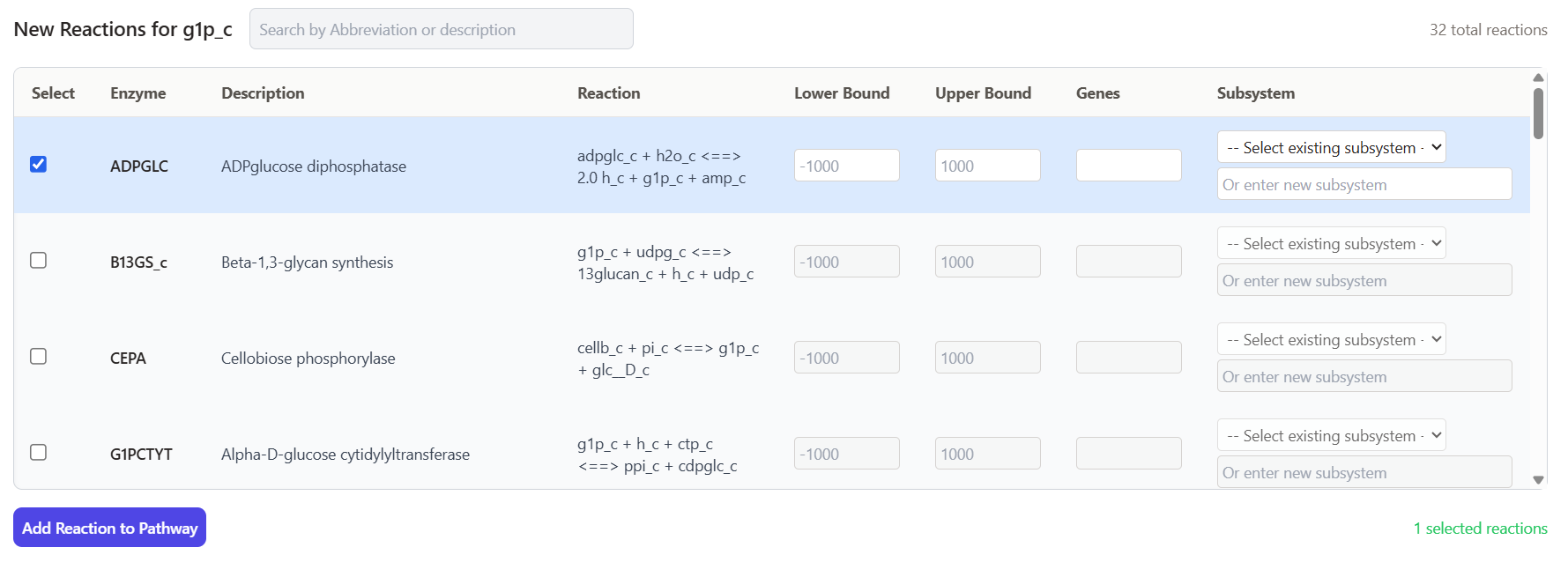This screenshot has width=1568, height=562.
Task: Open the CEPA subsystem selector
Action: point(1331,339)
